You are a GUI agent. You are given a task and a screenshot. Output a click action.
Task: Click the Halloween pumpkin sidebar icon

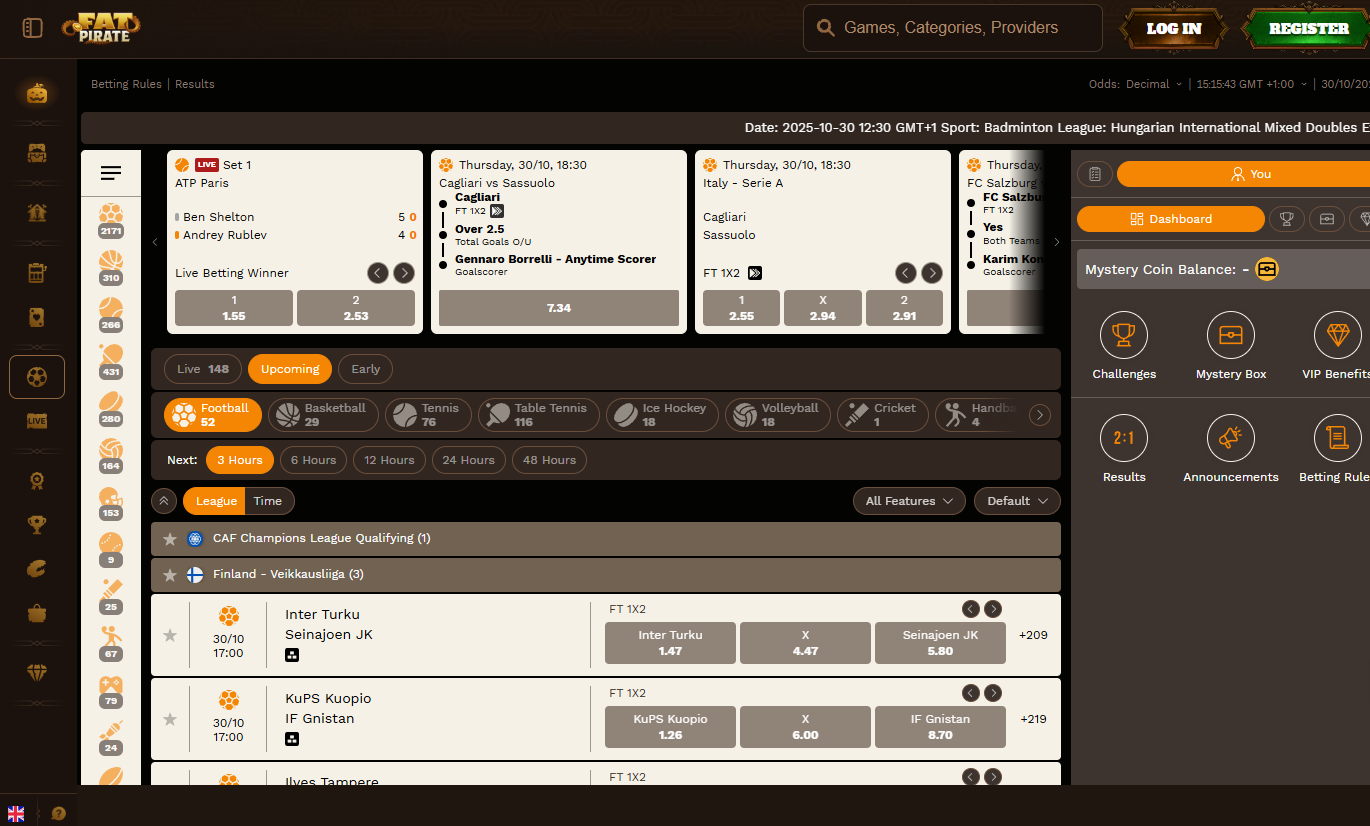pyautogui.click(x=37, y=94)
